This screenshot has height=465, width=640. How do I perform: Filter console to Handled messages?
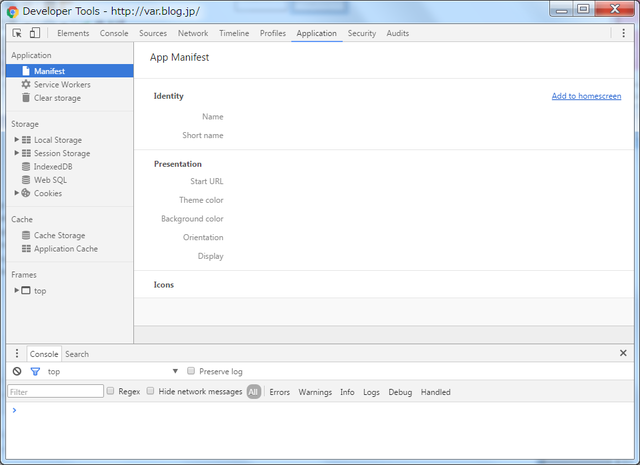click(436, 392)
